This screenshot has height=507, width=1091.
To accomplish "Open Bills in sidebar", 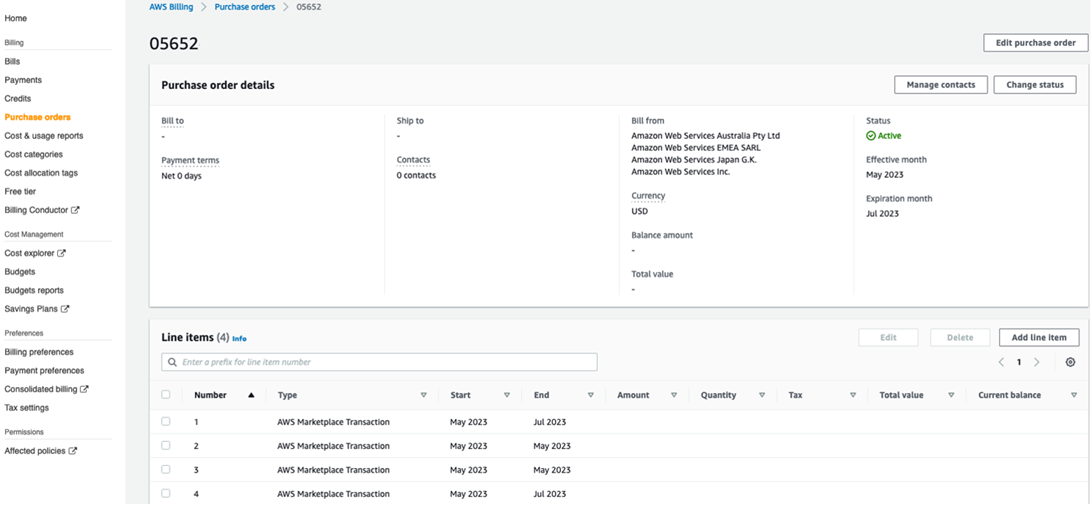I will coord(13,62).
